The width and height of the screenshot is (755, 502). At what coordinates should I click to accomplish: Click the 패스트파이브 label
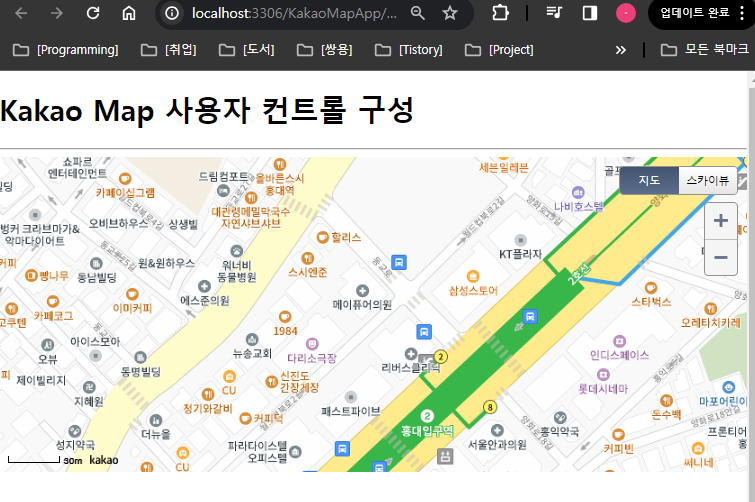click(x=351, y=411)
